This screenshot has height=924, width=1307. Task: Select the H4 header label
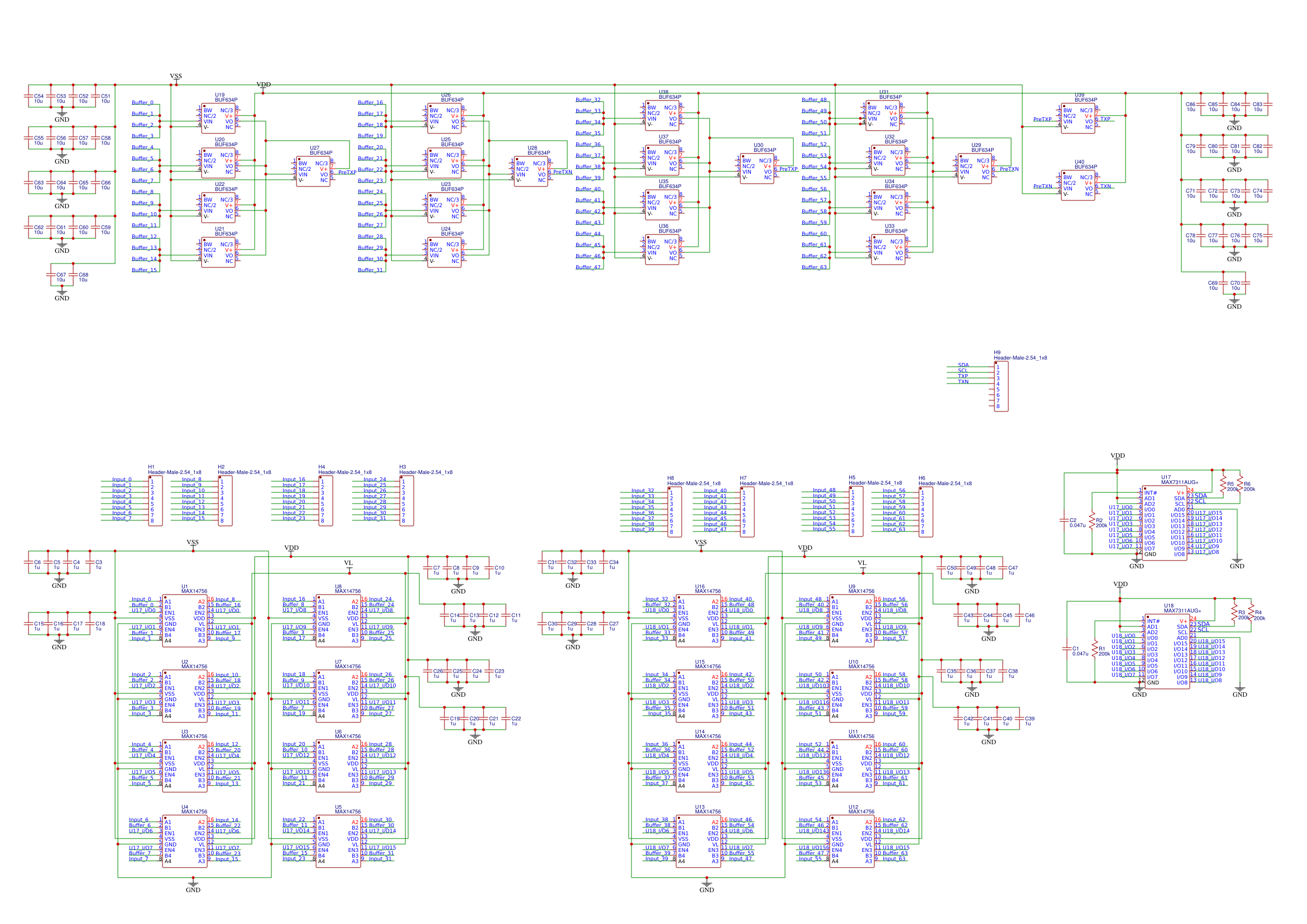click(x=345, y=470)
